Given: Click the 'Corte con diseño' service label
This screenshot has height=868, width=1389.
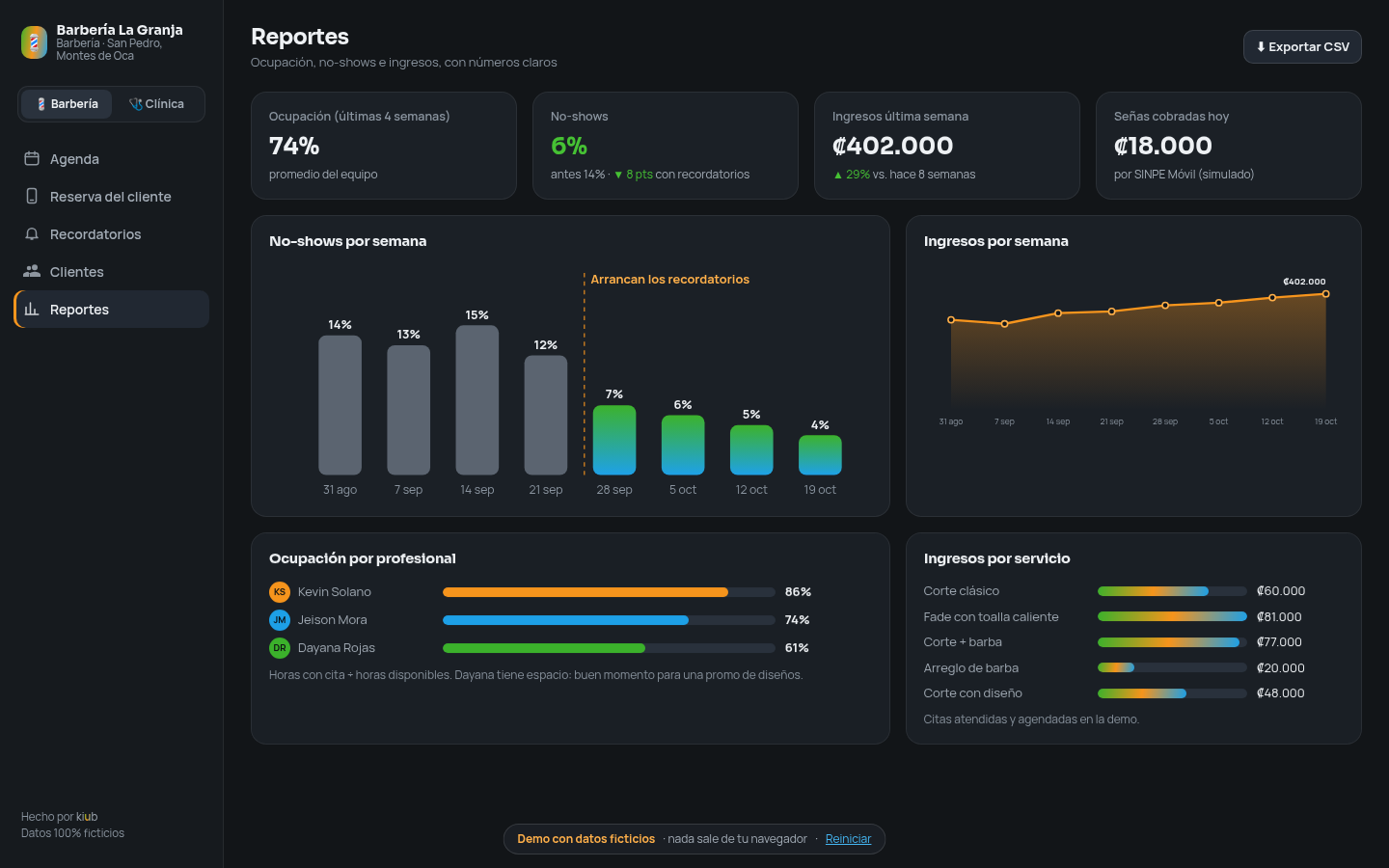Looking at the screenshot, I should [972, 693].
